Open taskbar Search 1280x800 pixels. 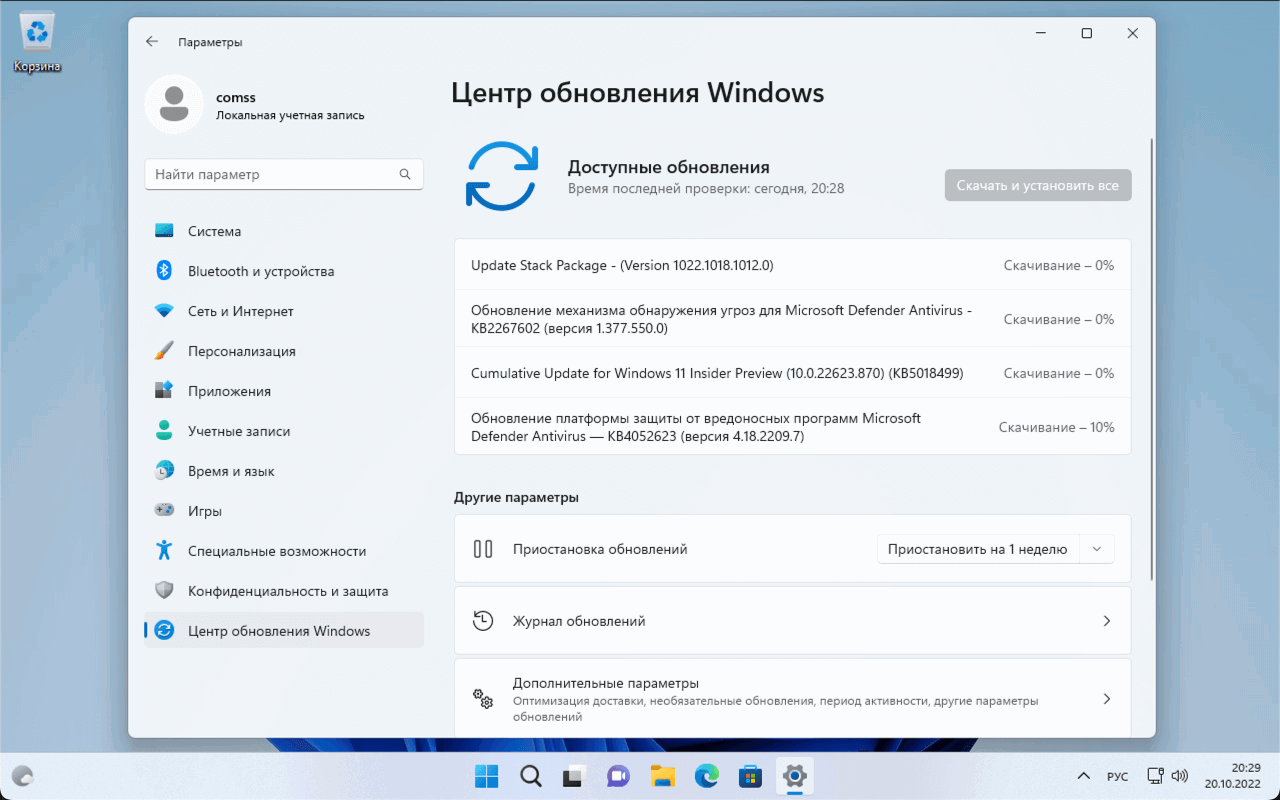click(x=531, y=776)
